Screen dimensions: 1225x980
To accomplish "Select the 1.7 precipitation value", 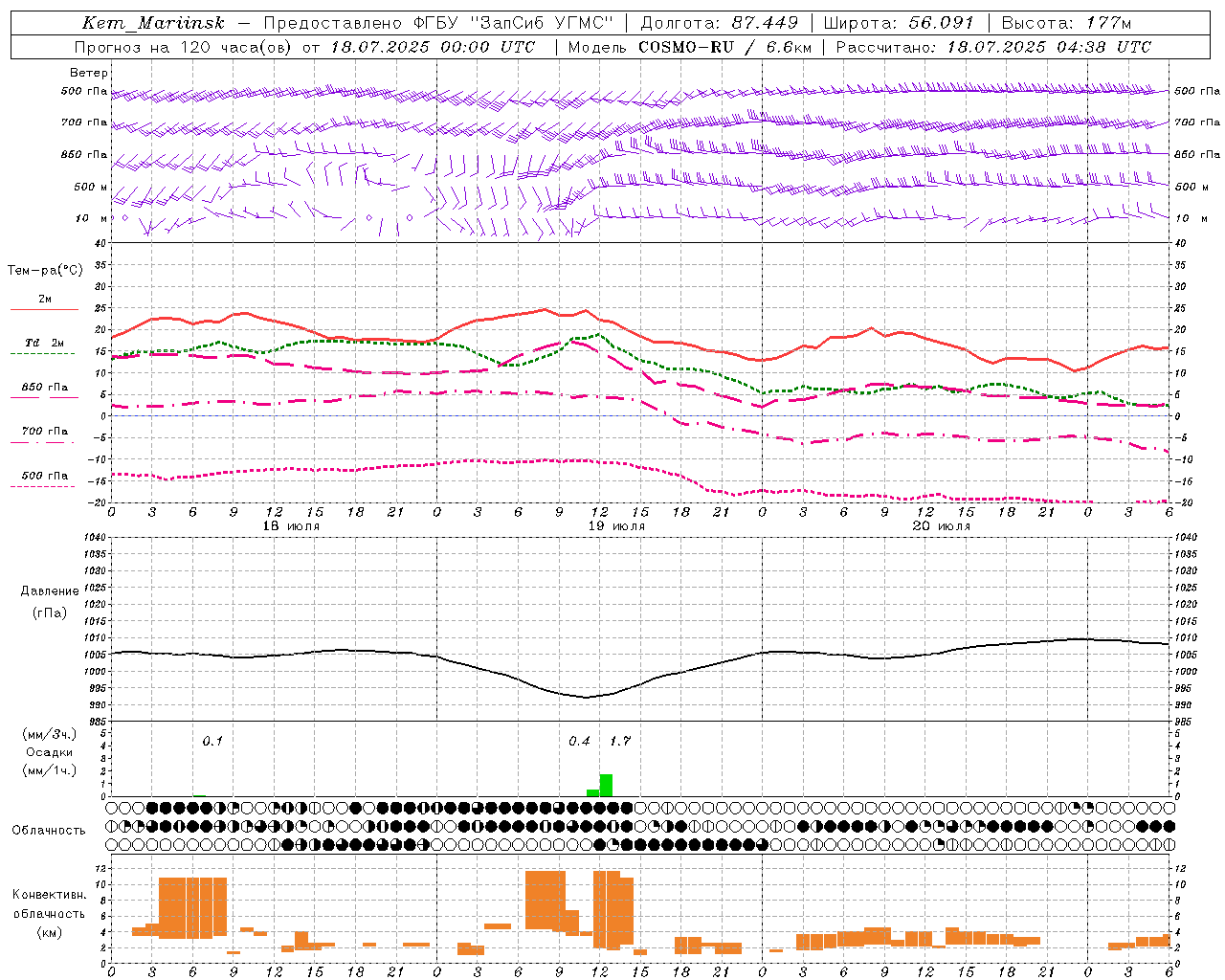I will pyautogui.click(x=620, y=741).
